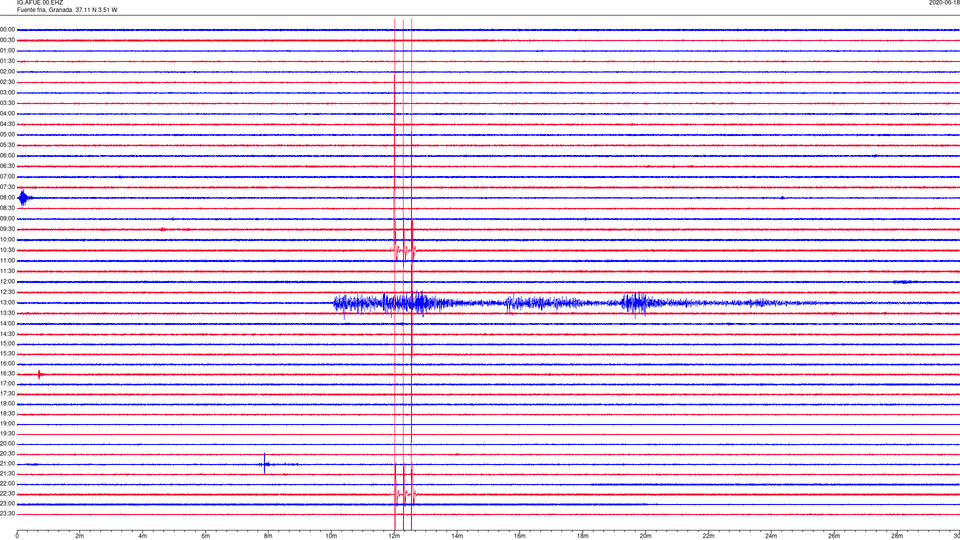Image resolution: width=960 pixels, height=540 pixels.
Task: Click the 8m tick label on time axis
Action: pos(268,536)
